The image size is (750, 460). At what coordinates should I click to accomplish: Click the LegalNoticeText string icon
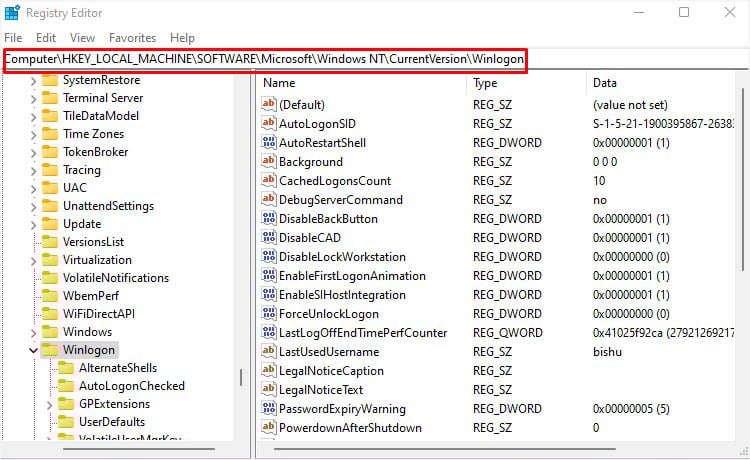269,389
